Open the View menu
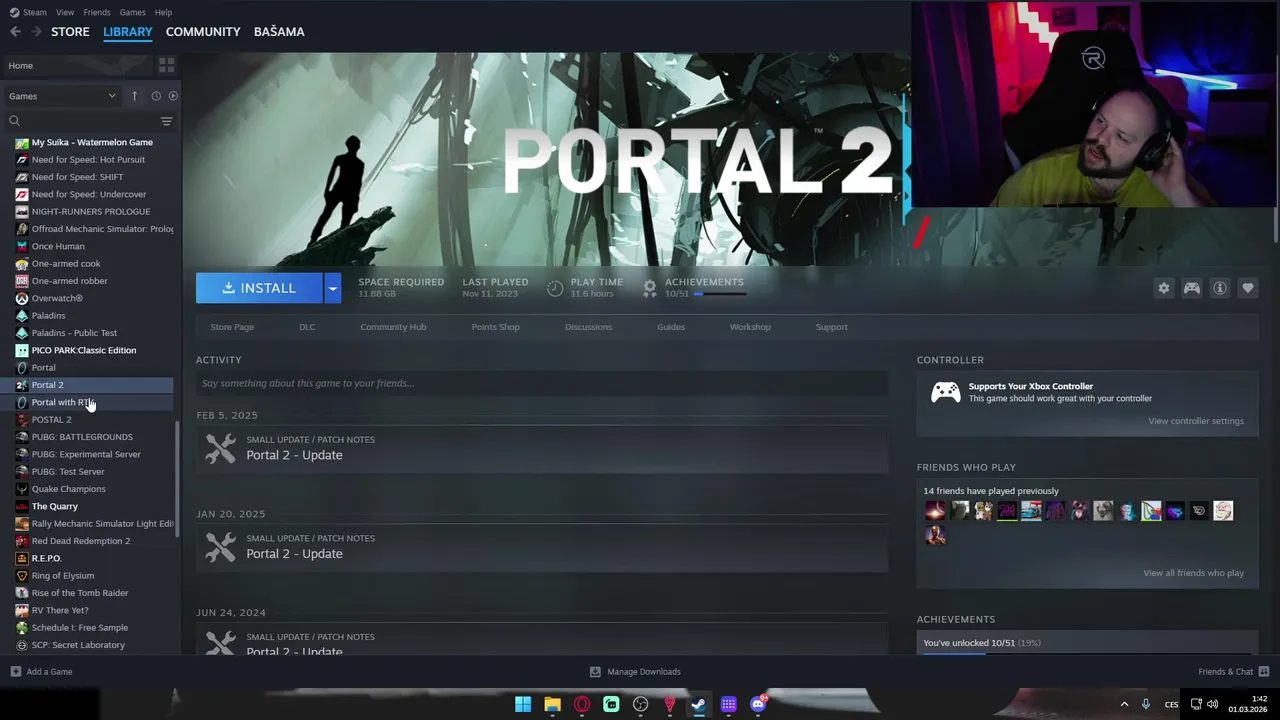 65,12
